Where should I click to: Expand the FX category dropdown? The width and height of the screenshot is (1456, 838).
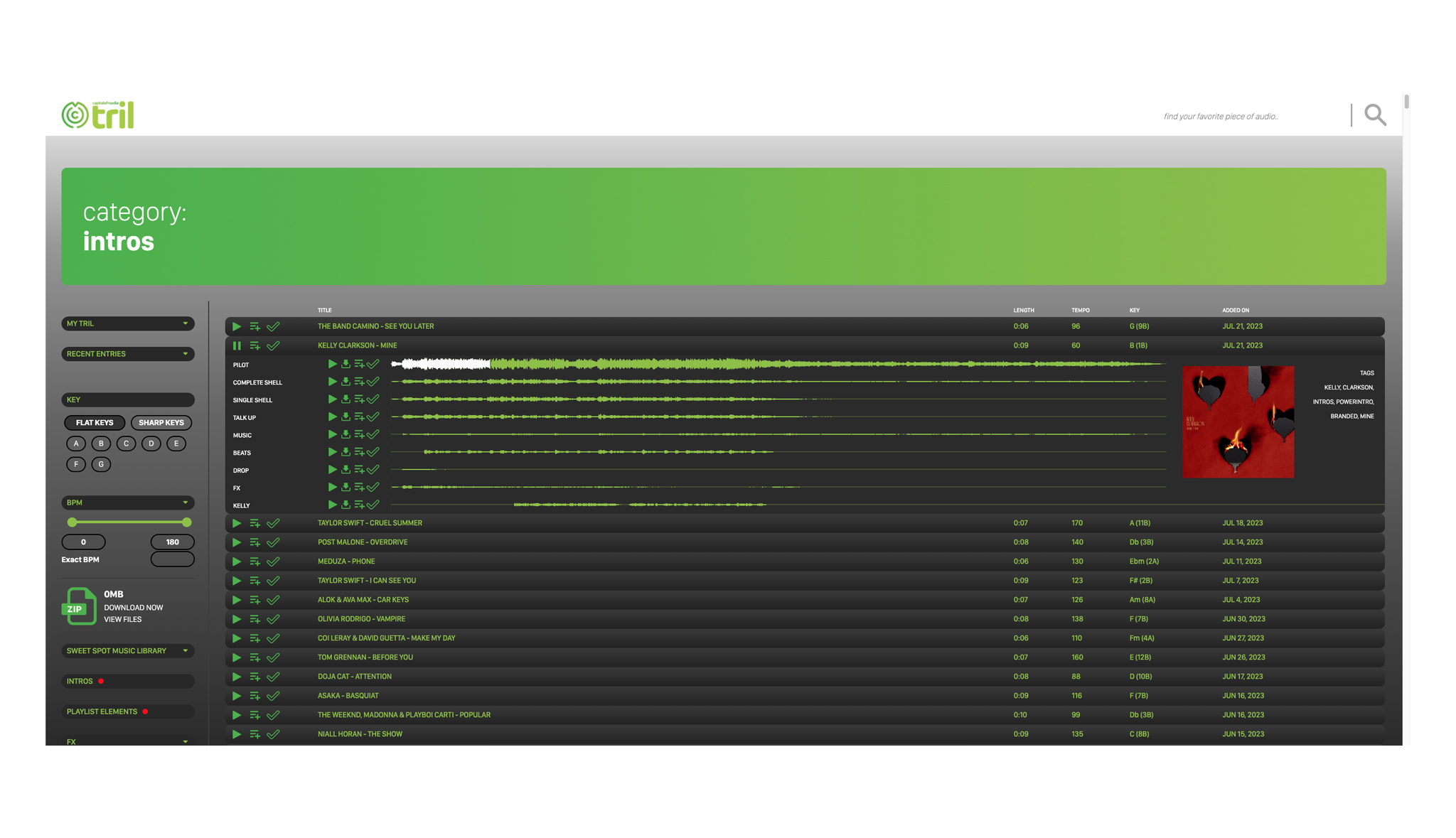click(128, 741)
